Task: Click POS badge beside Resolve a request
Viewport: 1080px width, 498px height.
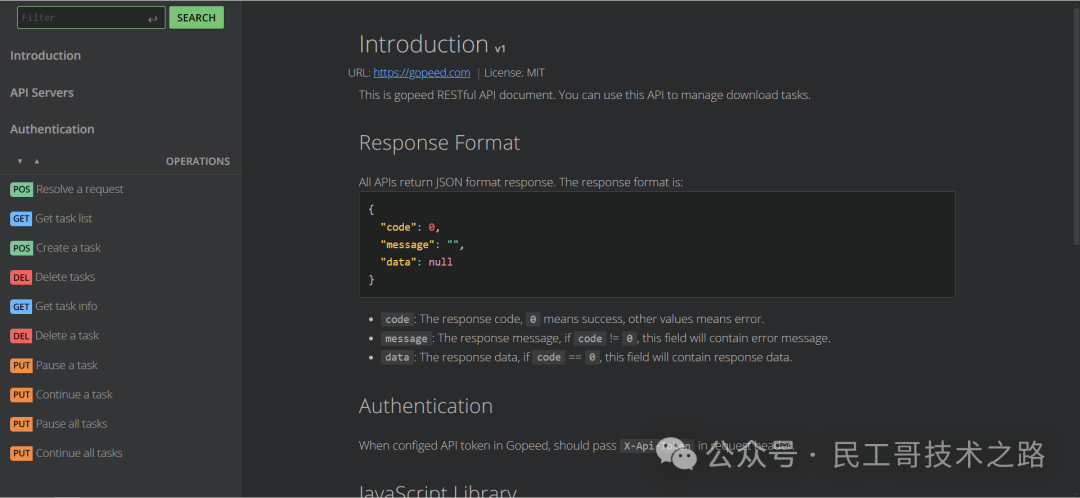Action: point(22,189)
